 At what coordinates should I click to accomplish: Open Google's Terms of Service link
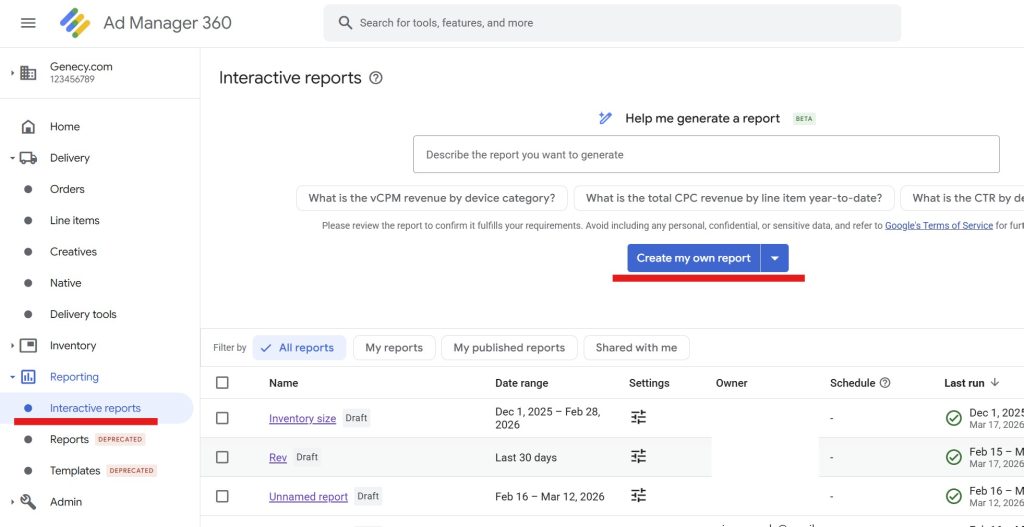[939, 226]
